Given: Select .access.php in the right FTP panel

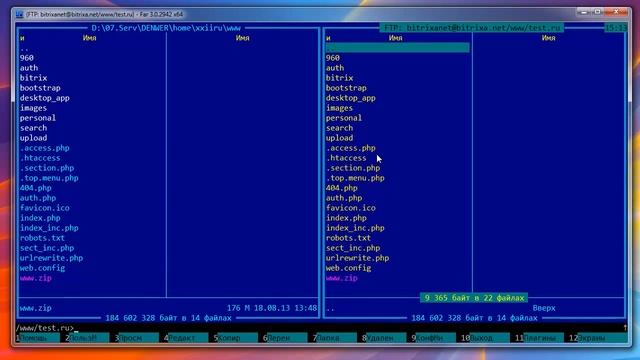Looking at the screenshot, I should [351, 148].
